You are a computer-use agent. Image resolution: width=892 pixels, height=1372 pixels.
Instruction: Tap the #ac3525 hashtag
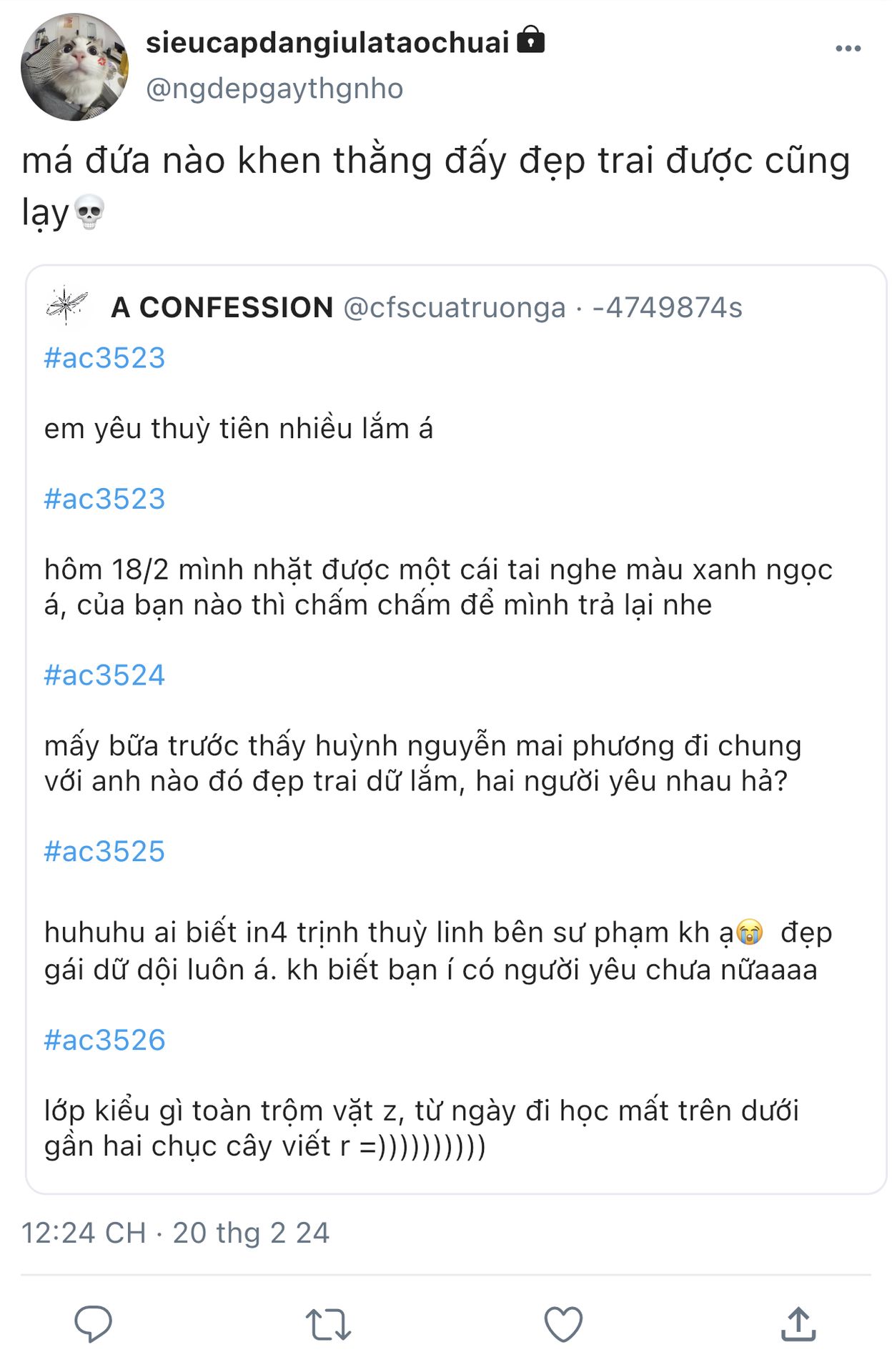104,851
